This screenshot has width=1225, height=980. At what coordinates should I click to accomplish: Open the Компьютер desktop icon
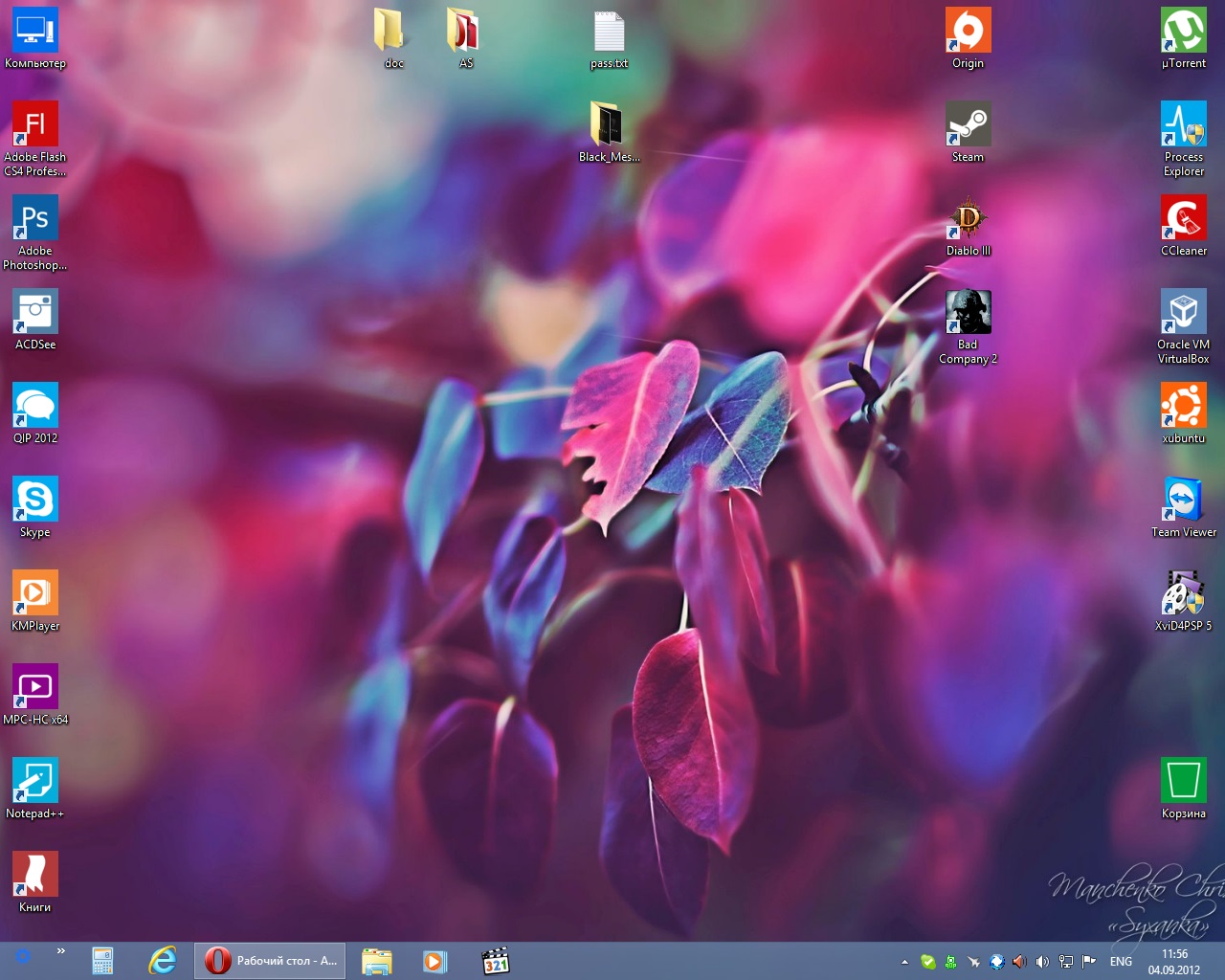pyautogui.click(x=35, y=38)
